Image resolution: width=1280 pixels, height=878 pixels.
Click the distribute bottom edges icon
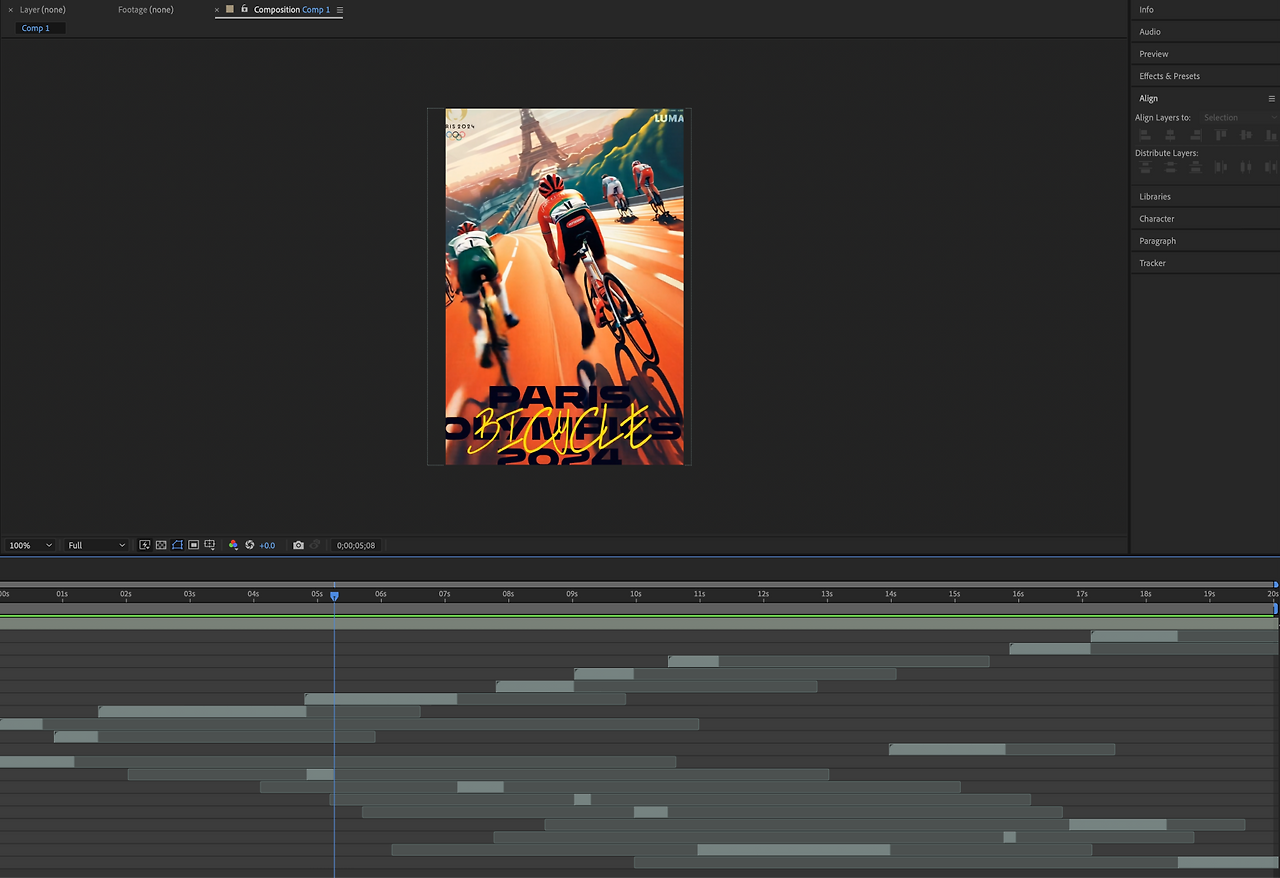1195,167
